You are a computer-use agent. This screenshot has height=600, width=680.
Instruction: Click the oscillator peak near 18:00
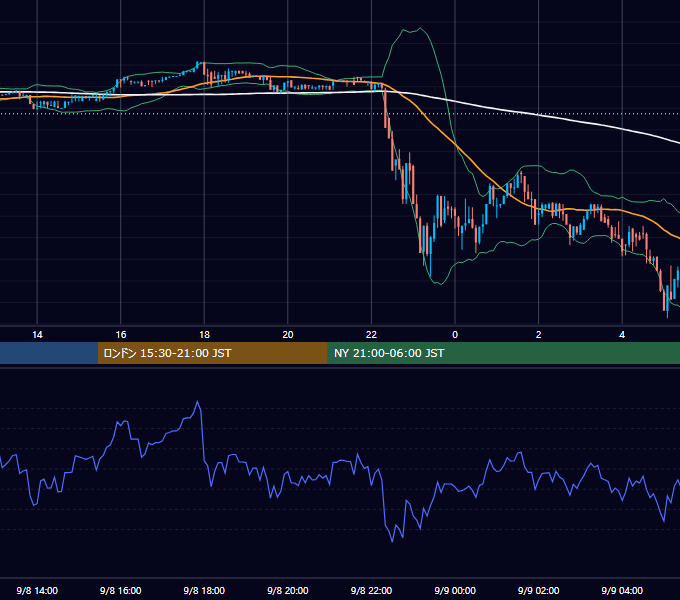pyautogui.click(x=198, y=402)
